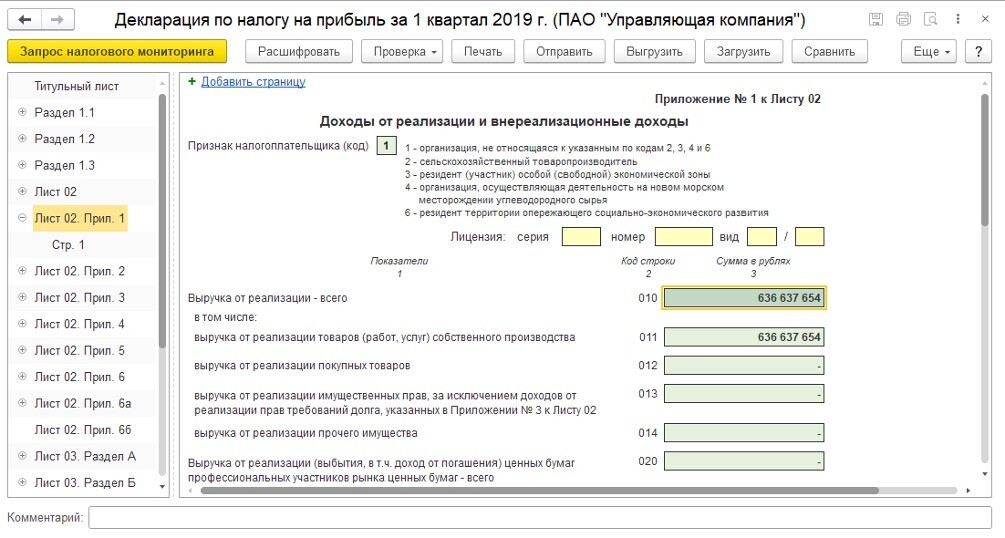
Task: Open the Проверка dropdown
Action: click(401, 52)
